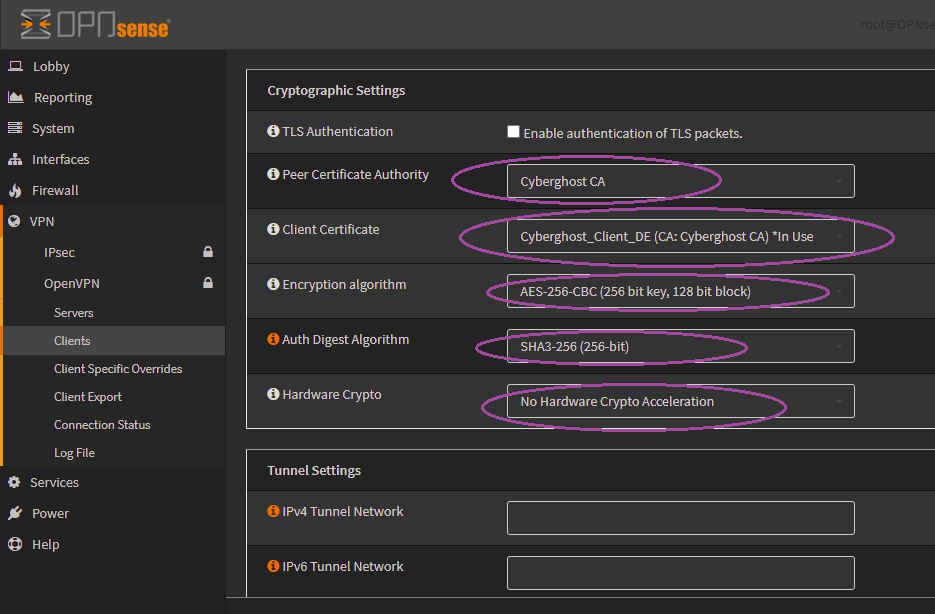The image size is (935, 614).
Task: Expand the IPsec submenu
Action: coord(59,253)
